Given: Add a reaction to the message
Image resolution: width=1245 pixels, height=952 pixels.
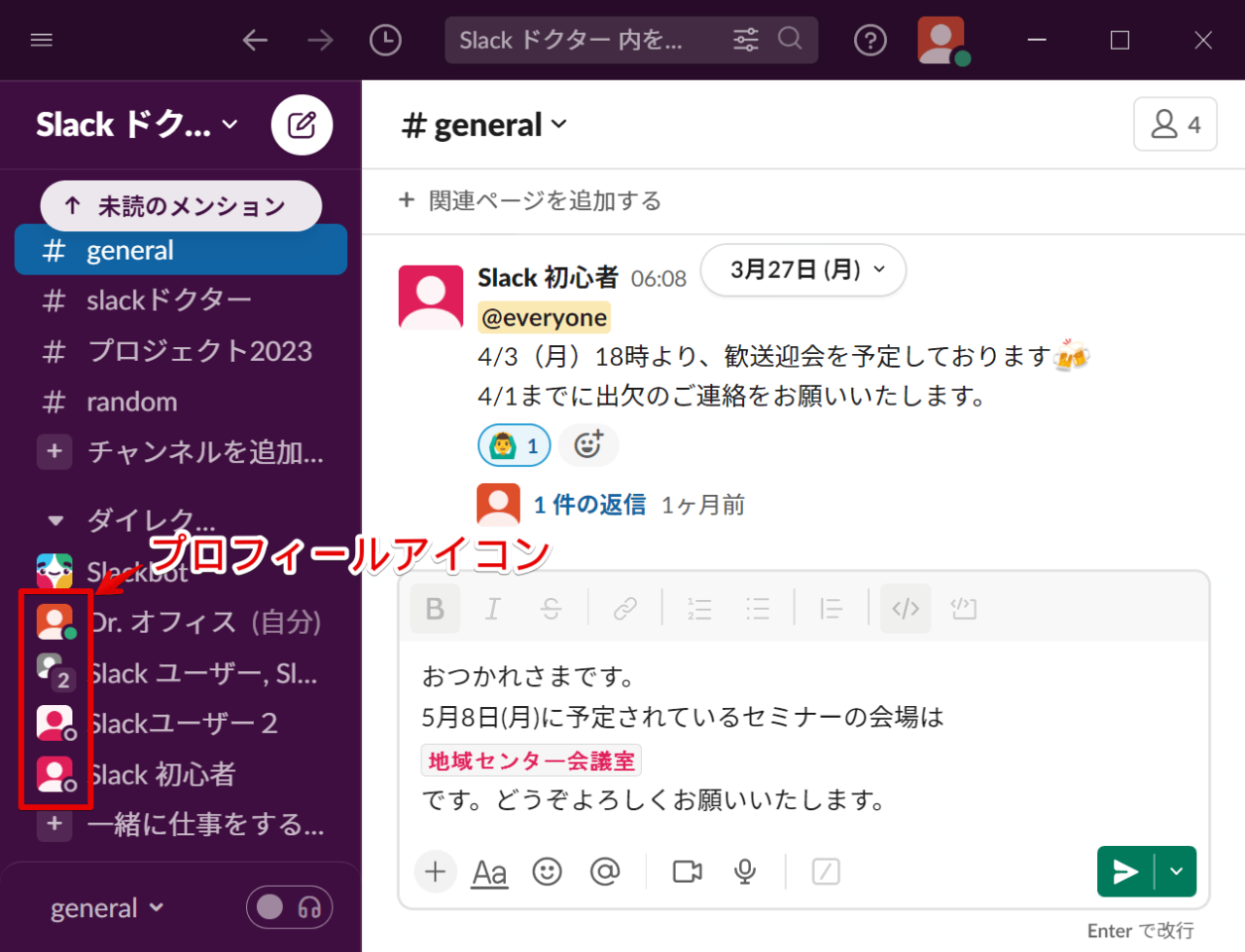Looking at the screenshot, I should [x=588, y=445].
